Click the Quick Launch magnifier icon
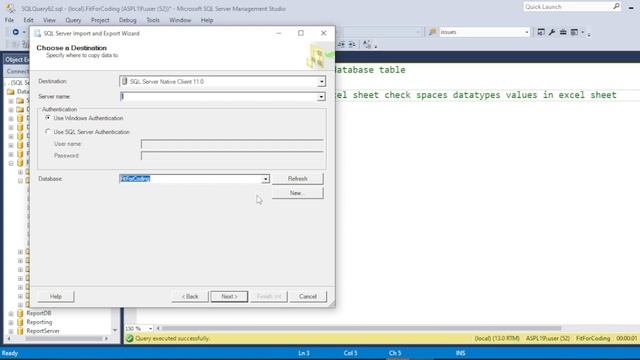The height and width of the screenshot is (360, 640). (x=616, y=6)
